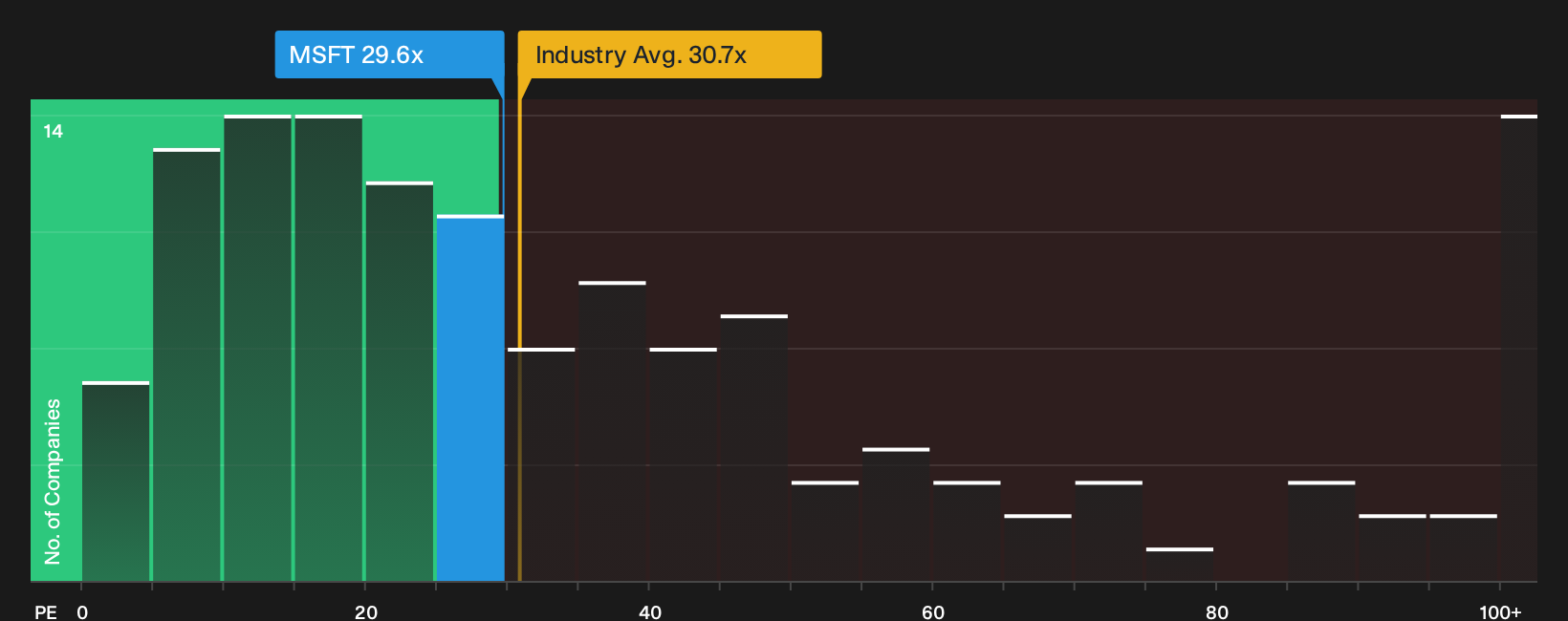The height and width of the screenshot is (621, 1568).
Task: Click the 60 x-axis tick label
Action: [933, 612]
